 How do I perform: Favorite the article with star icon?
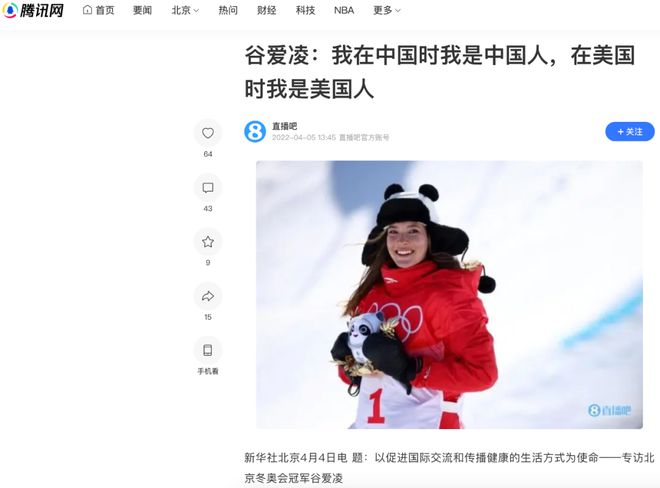pos(208,242)
